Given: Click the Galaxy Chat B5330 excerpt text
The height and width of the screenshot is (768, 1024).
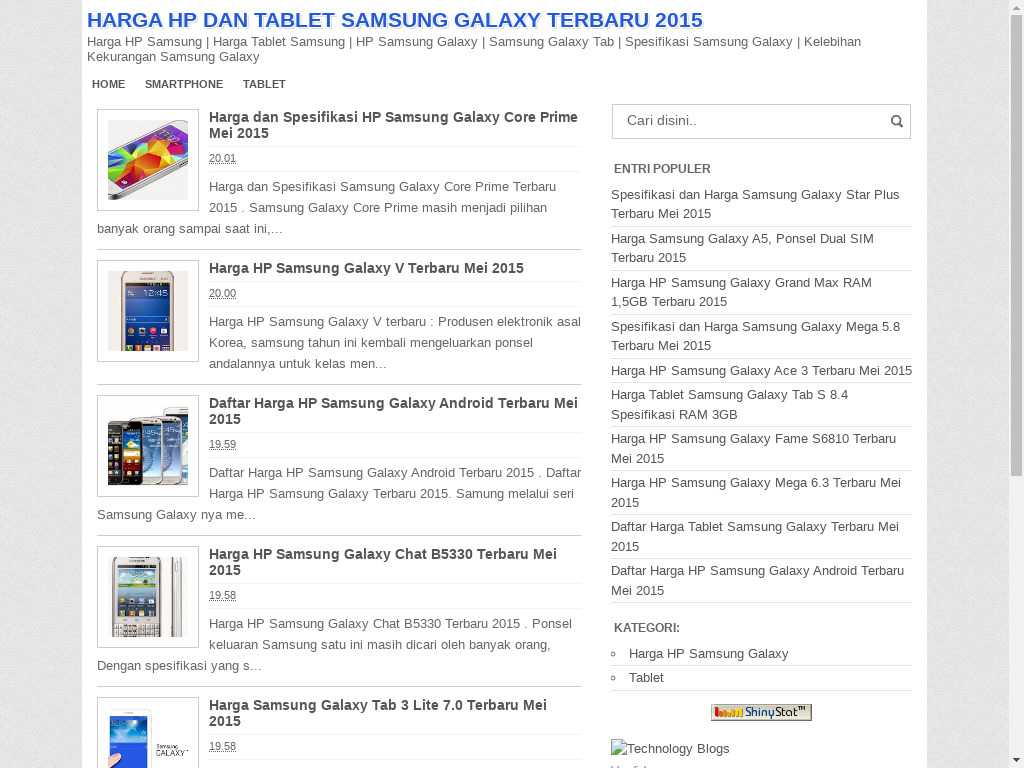Looking at the screenshot, I should (x=334, y=645).
